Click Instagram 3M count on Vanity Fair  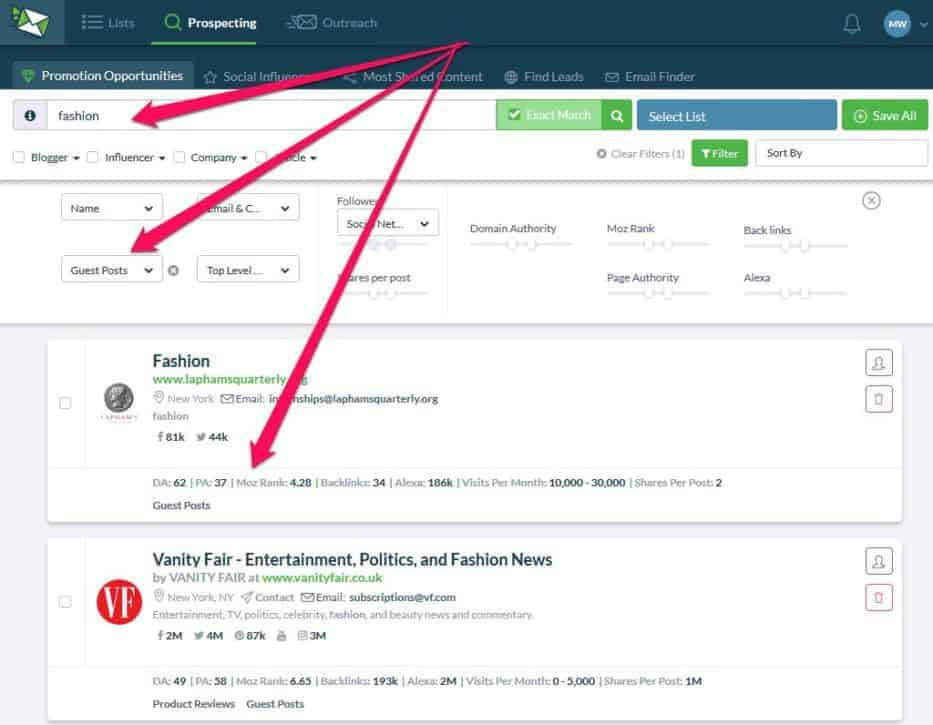311,636
